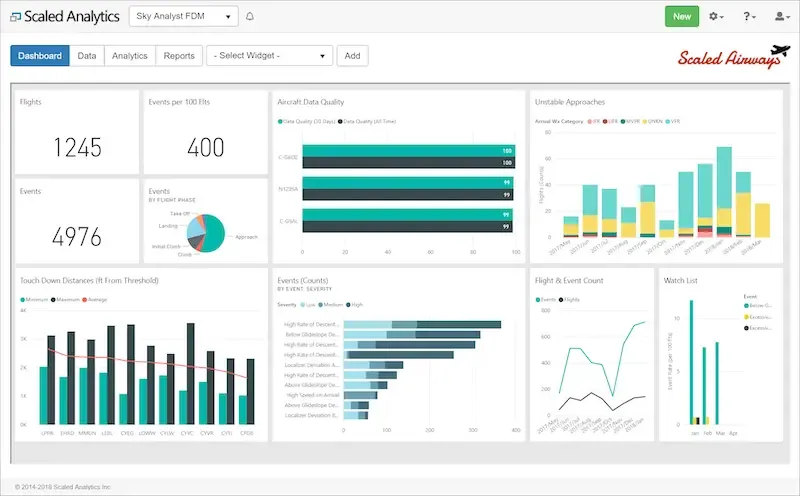800x496 pixels.
Task: Open the help question mark menu
Action: click(748, 17)
